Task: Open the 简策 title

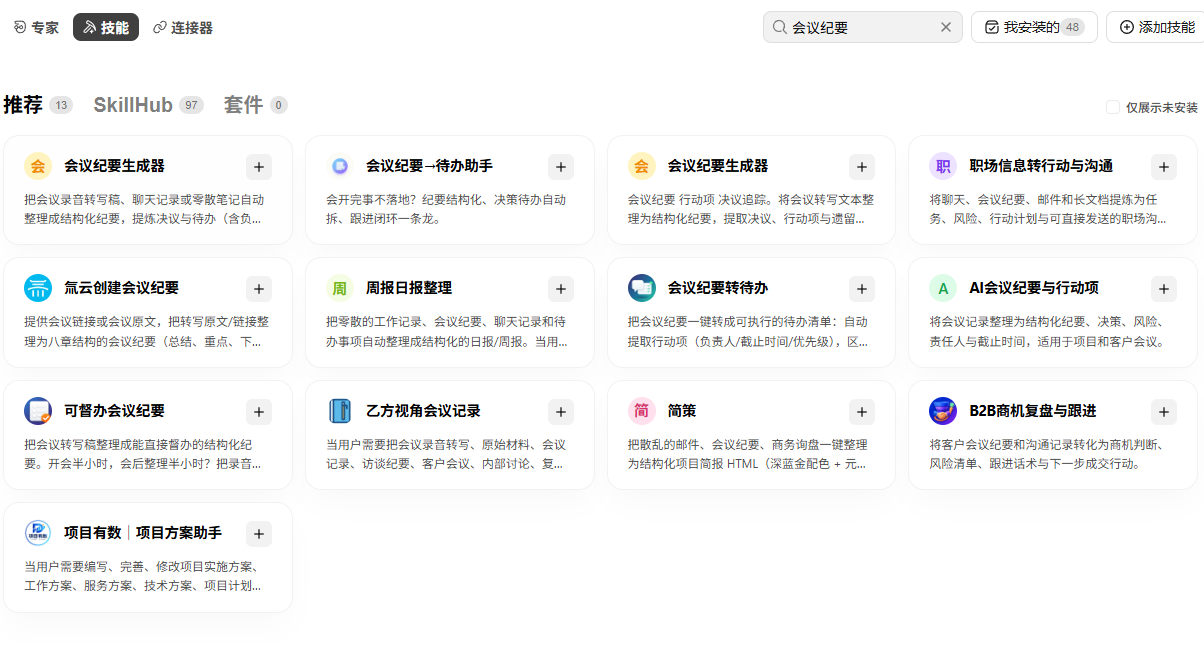Action: click(x=682, y=411)
